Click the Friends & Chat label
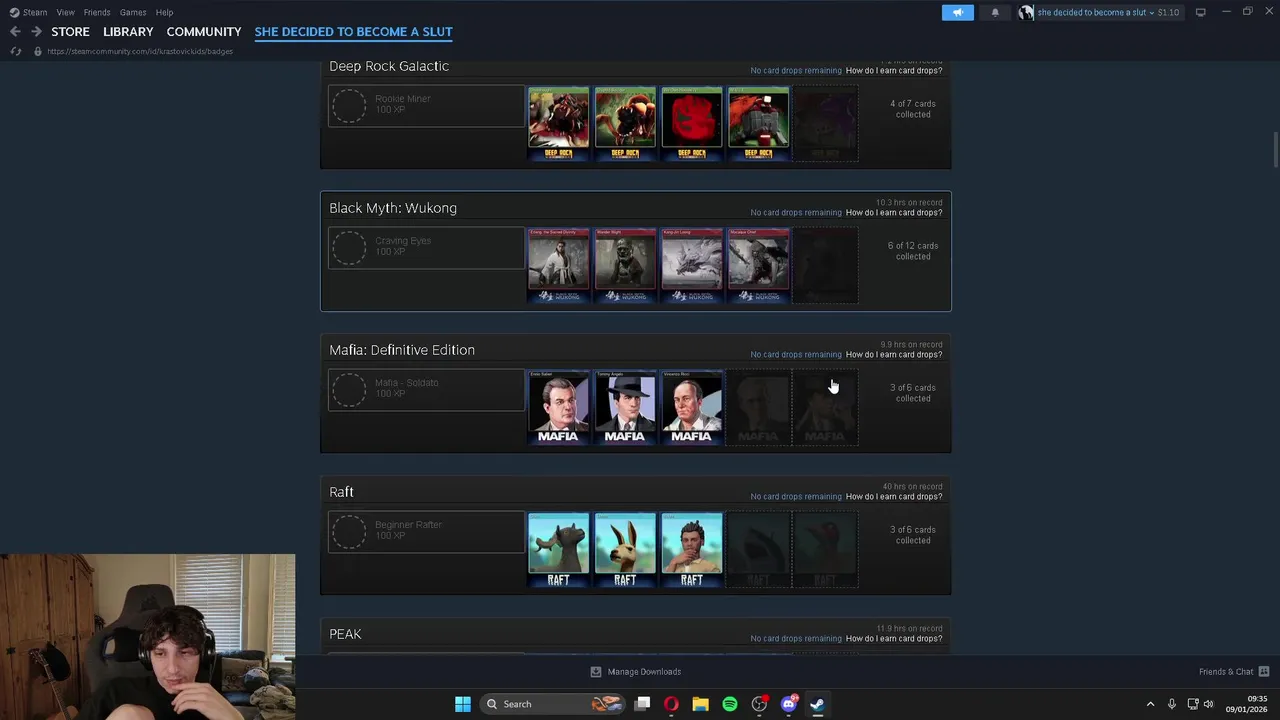Image resolution: width=1280 pixels, height=720 pixels. click(x=1226, y=672)
